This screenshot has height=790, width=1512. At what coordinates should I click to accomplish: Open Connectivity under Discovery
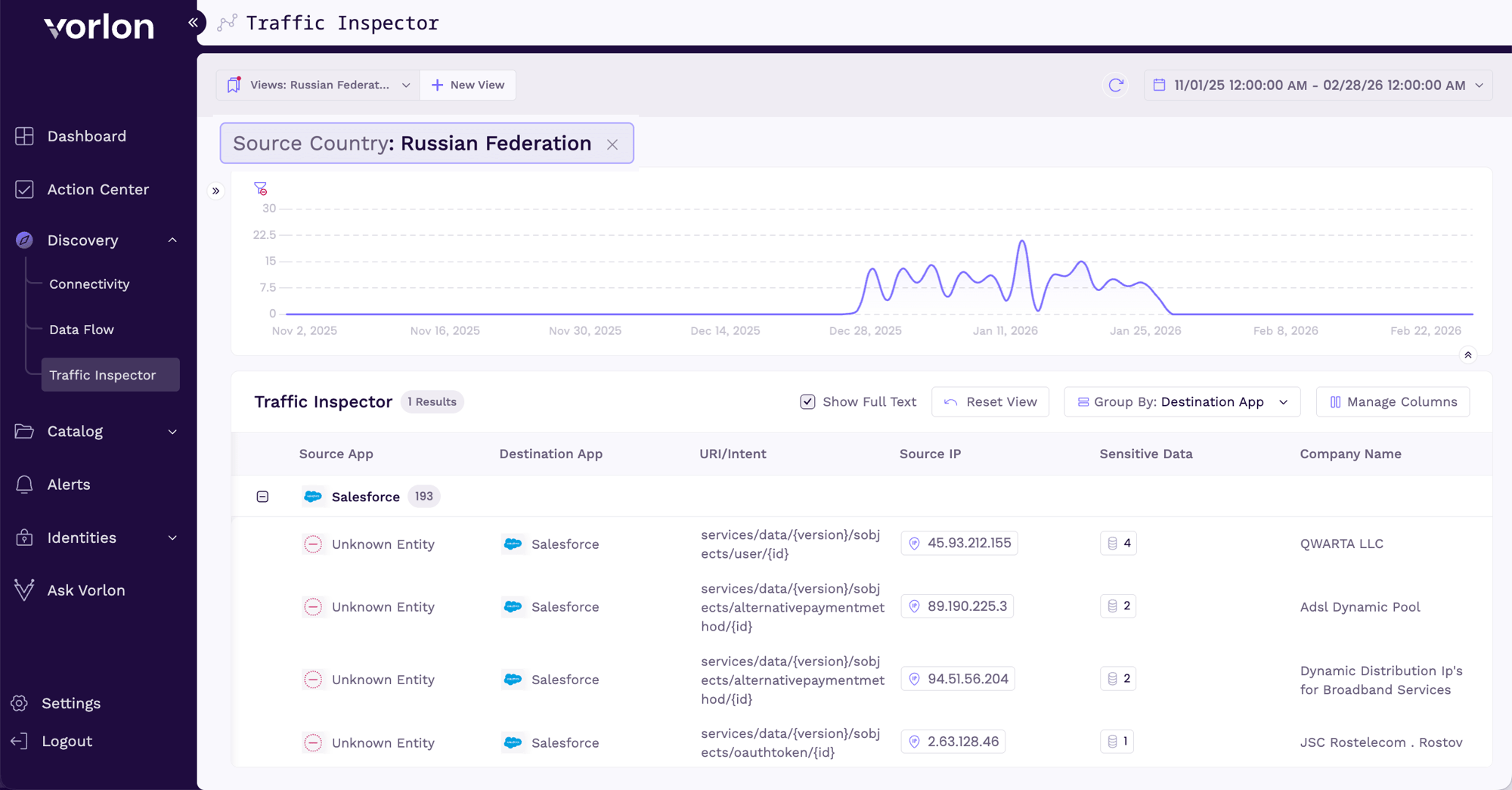[x=89, y=284]
